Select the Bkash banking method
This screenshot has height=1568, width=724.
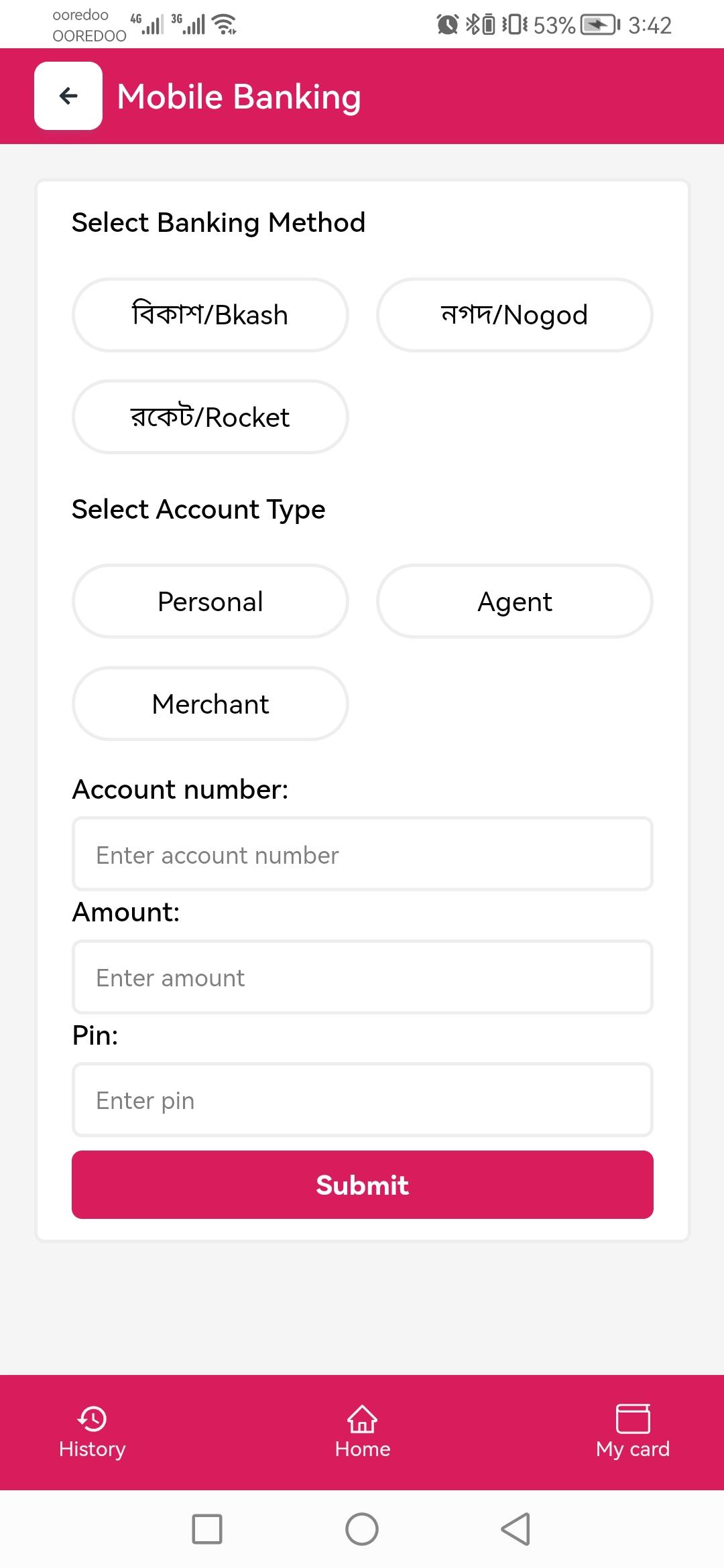coord(210,315)
